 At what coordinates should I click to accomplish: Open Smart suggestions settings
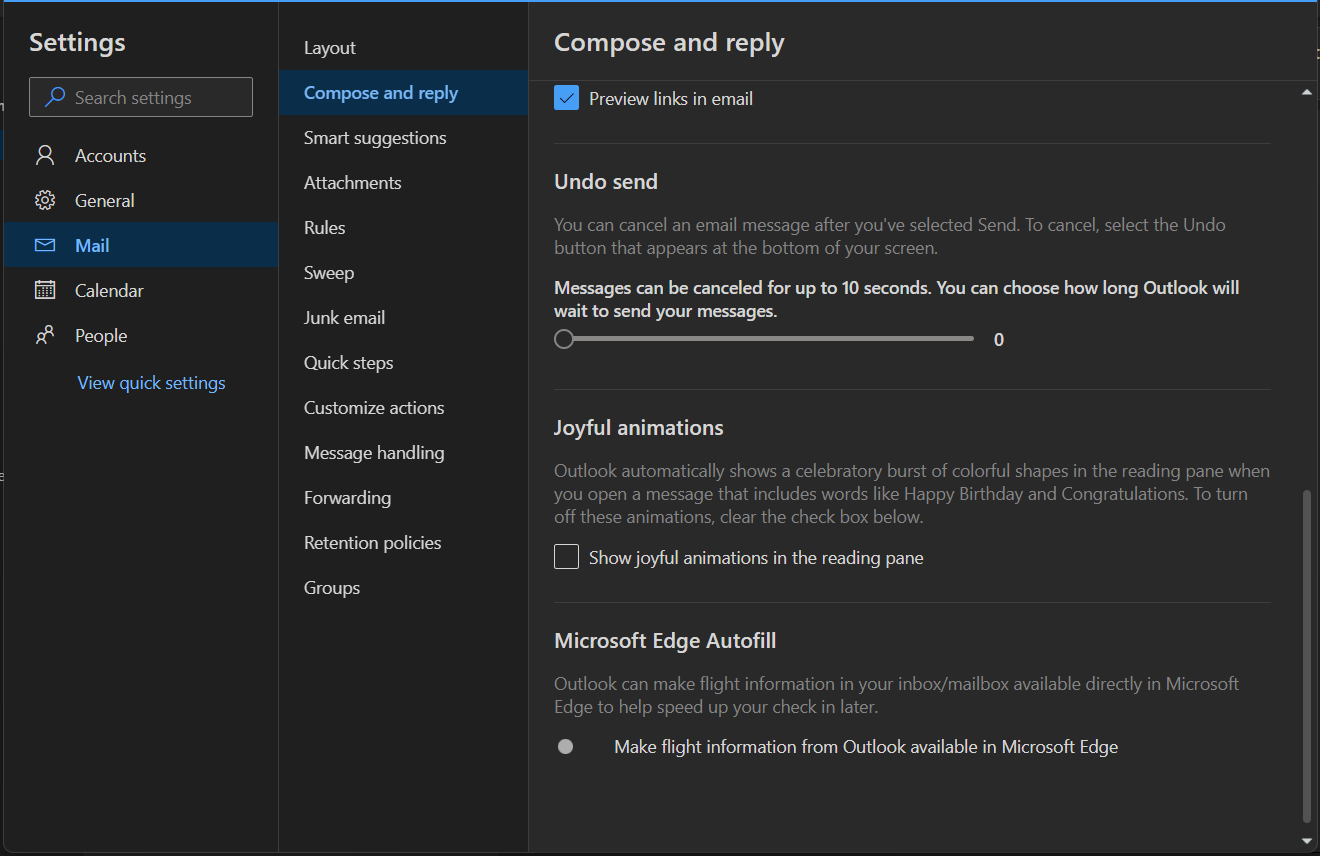(403, 137)
